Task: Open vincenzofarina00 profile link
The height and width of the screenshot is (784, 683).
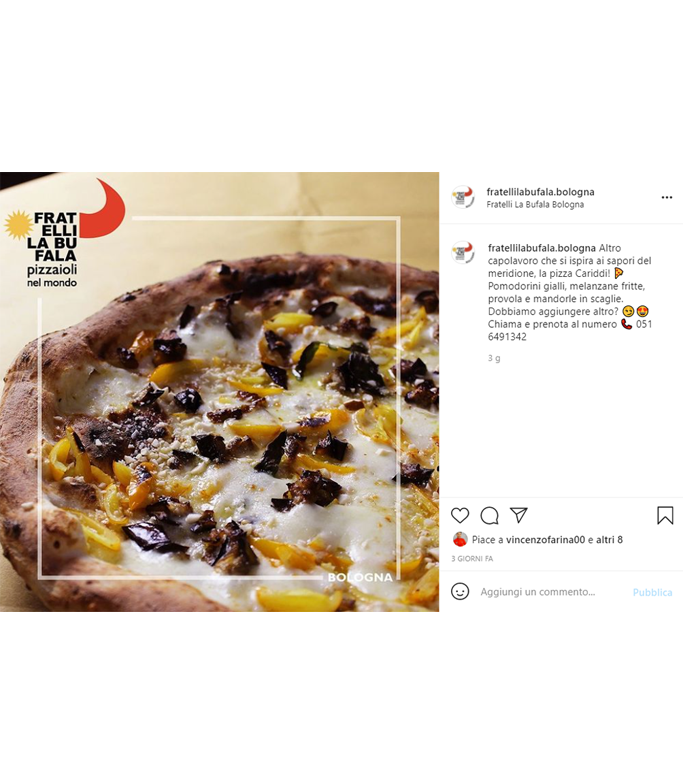Action: [546, 540]
